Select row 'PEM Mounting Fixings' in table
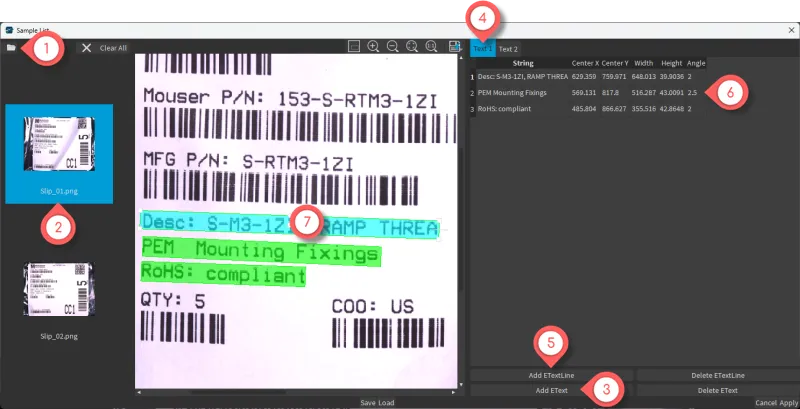This screenshot has height=409, width=800. click(588, 93)
